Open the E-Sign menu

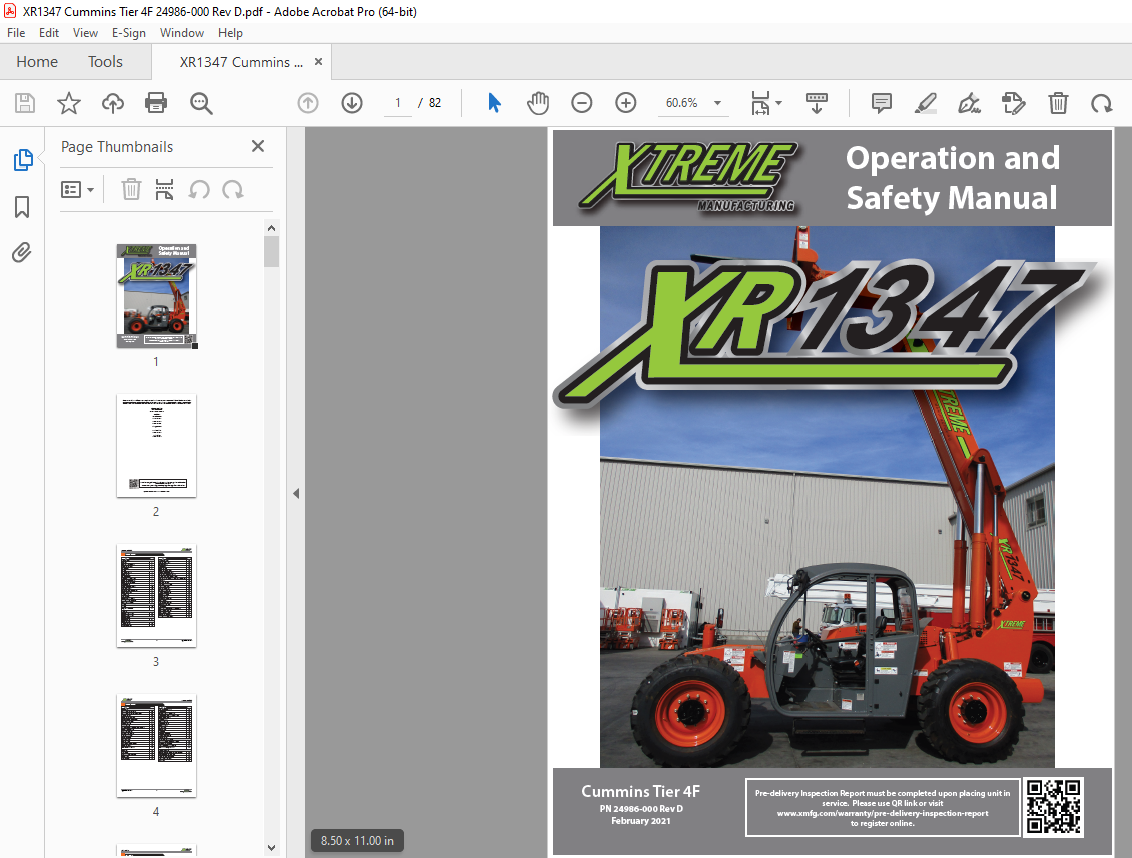click(x=129, y=32)
